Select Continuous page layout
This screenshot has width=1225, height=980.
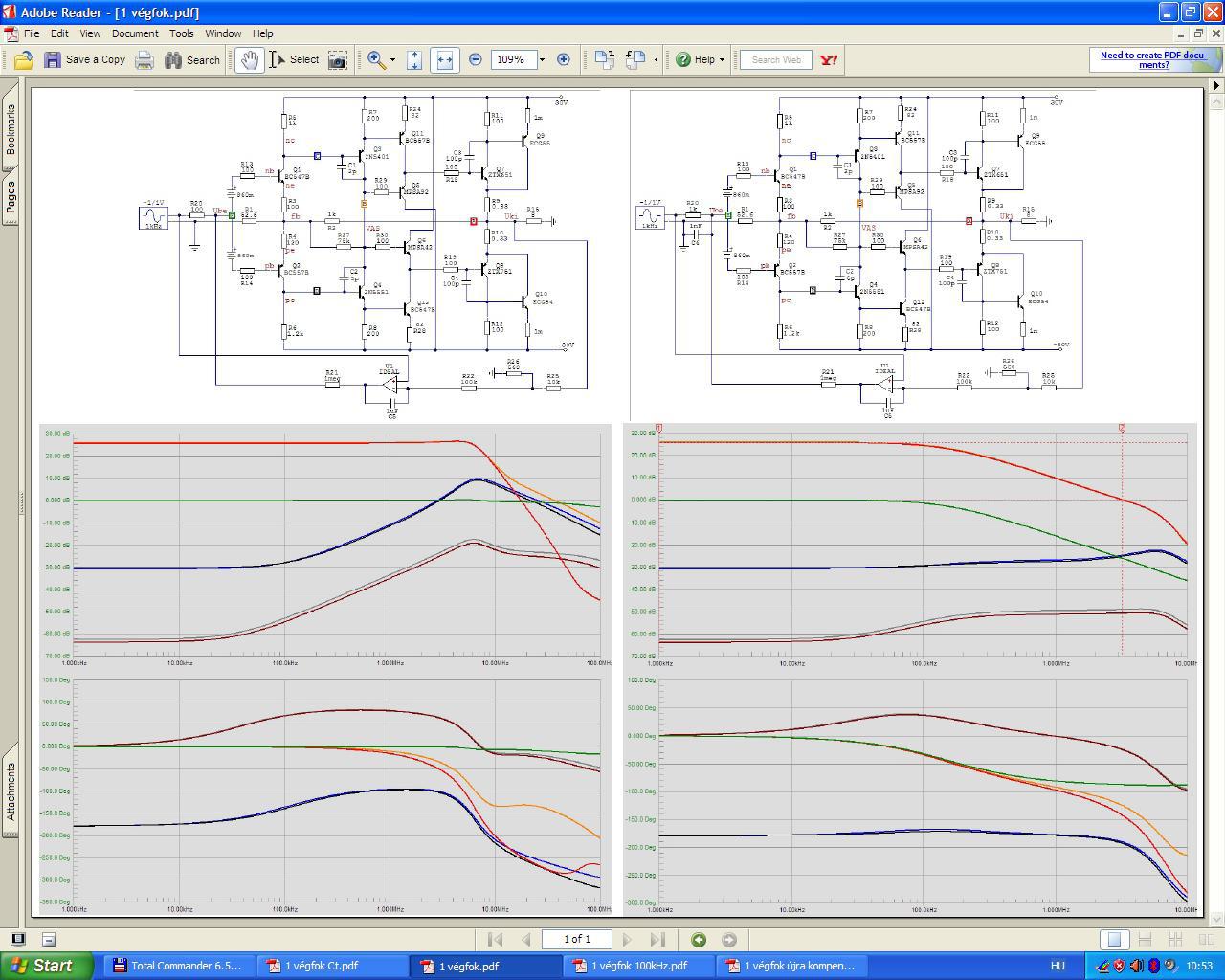click(1145, 940)
